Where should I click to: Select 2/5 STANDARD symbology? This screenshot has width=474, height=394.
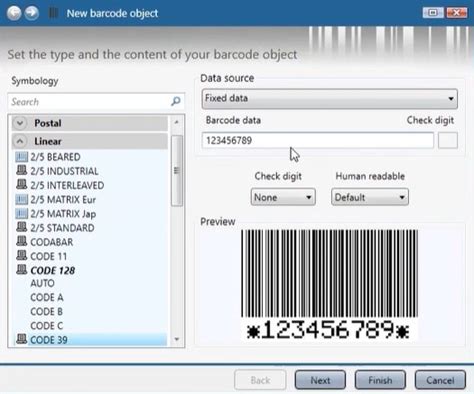click(62, 228)
